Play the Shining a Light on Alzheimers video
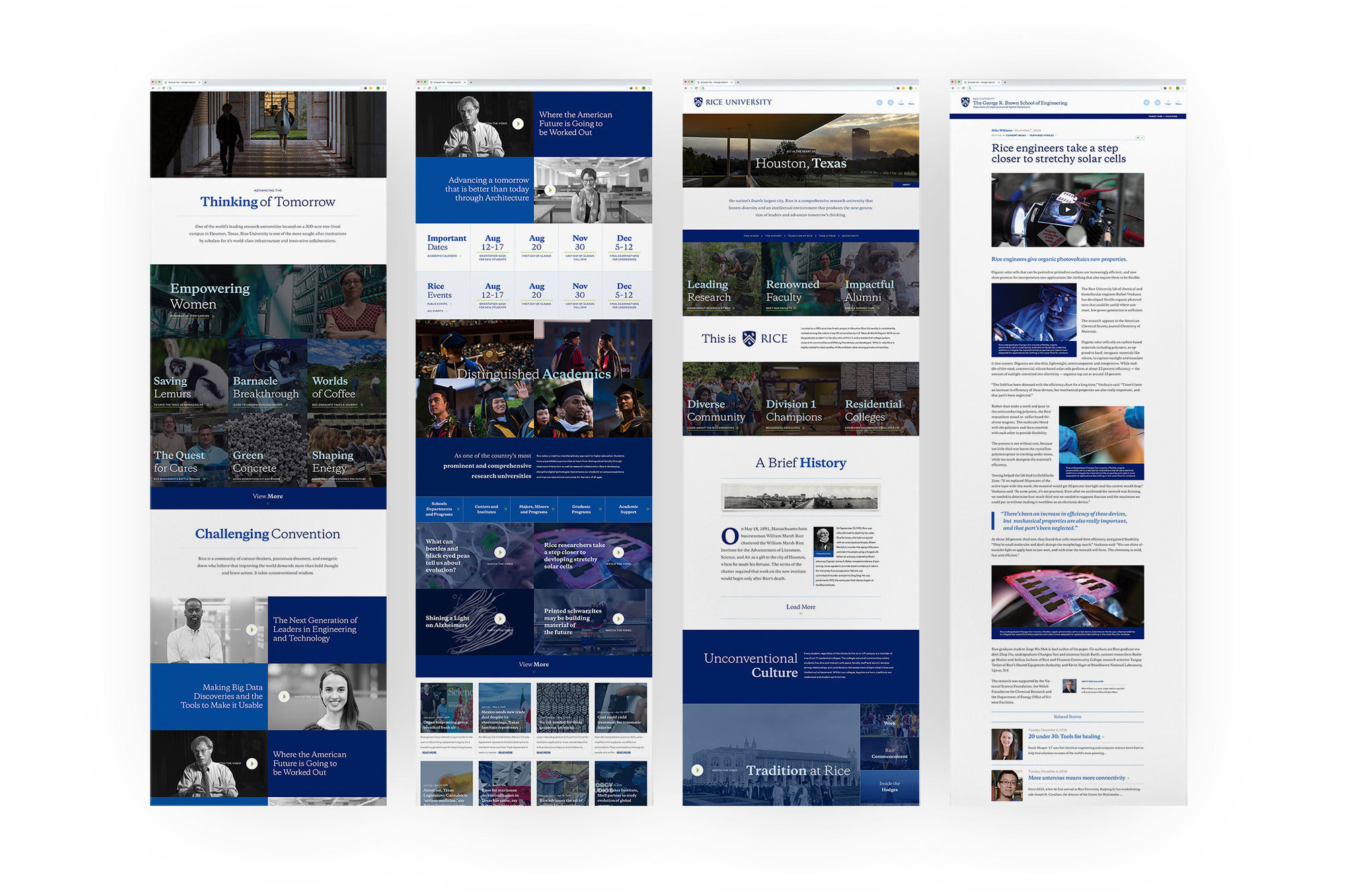The width and height of the screenshot is (1345, 896). coord(500,618)
